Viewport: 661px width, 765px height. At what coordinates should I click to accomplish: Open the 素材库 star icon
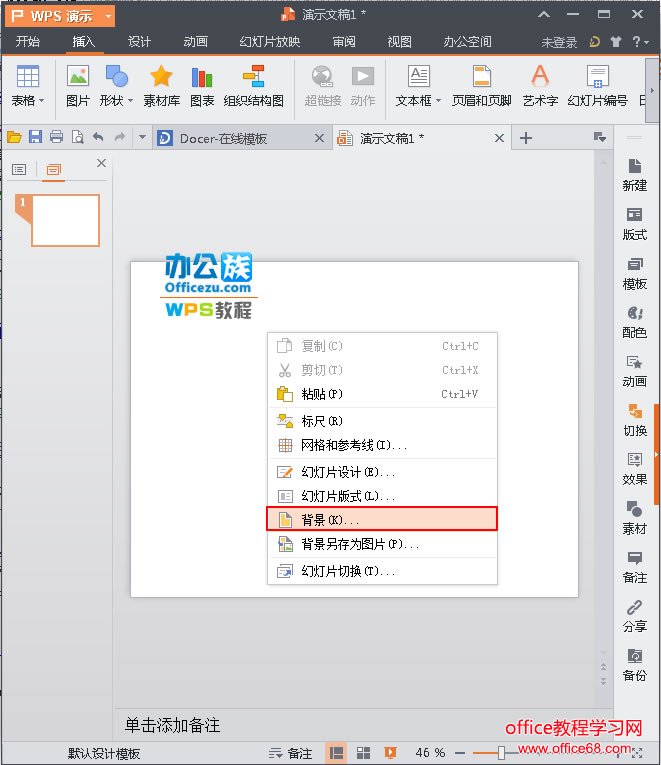pyautogui.click(x=160, y=85)
